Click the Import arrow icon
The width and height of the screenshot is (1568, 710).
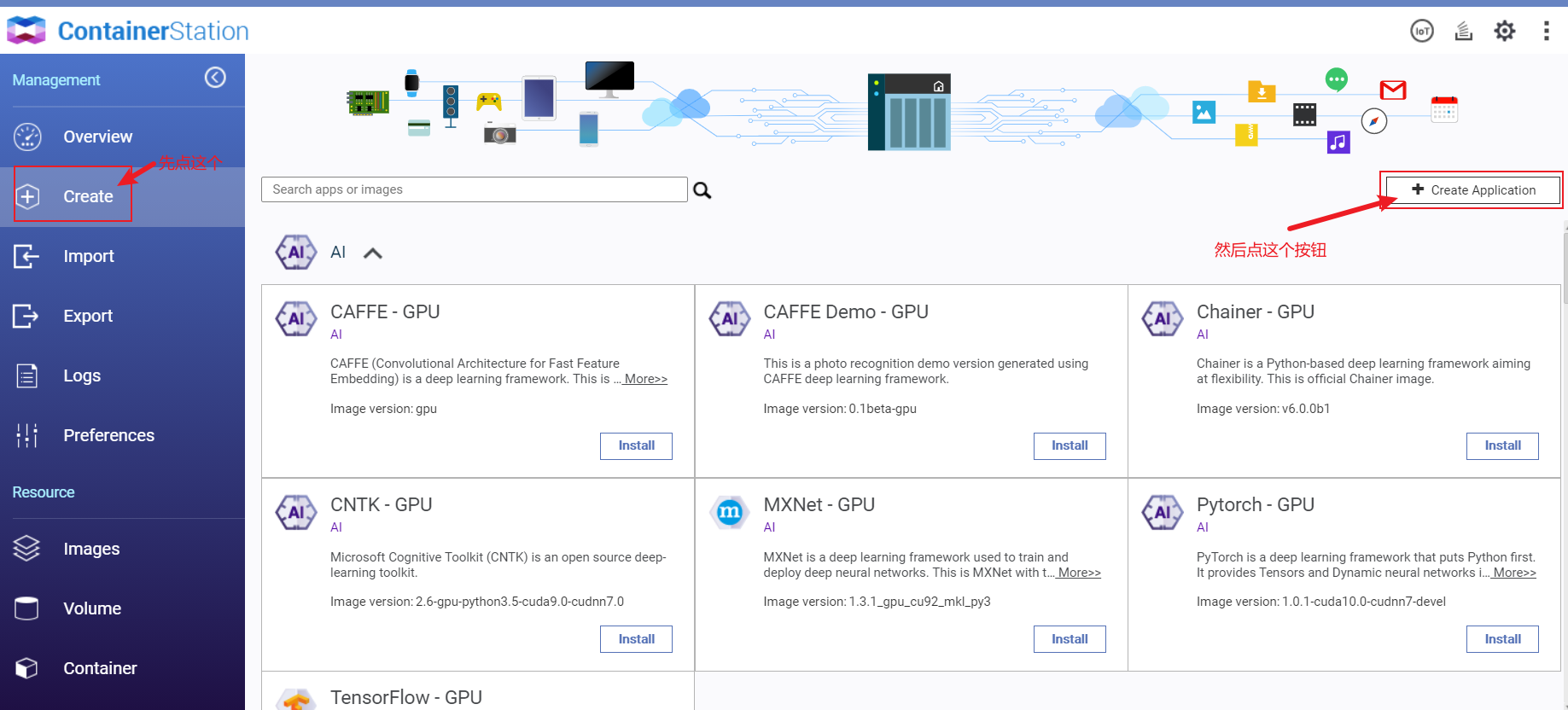(x=26, y=256)
